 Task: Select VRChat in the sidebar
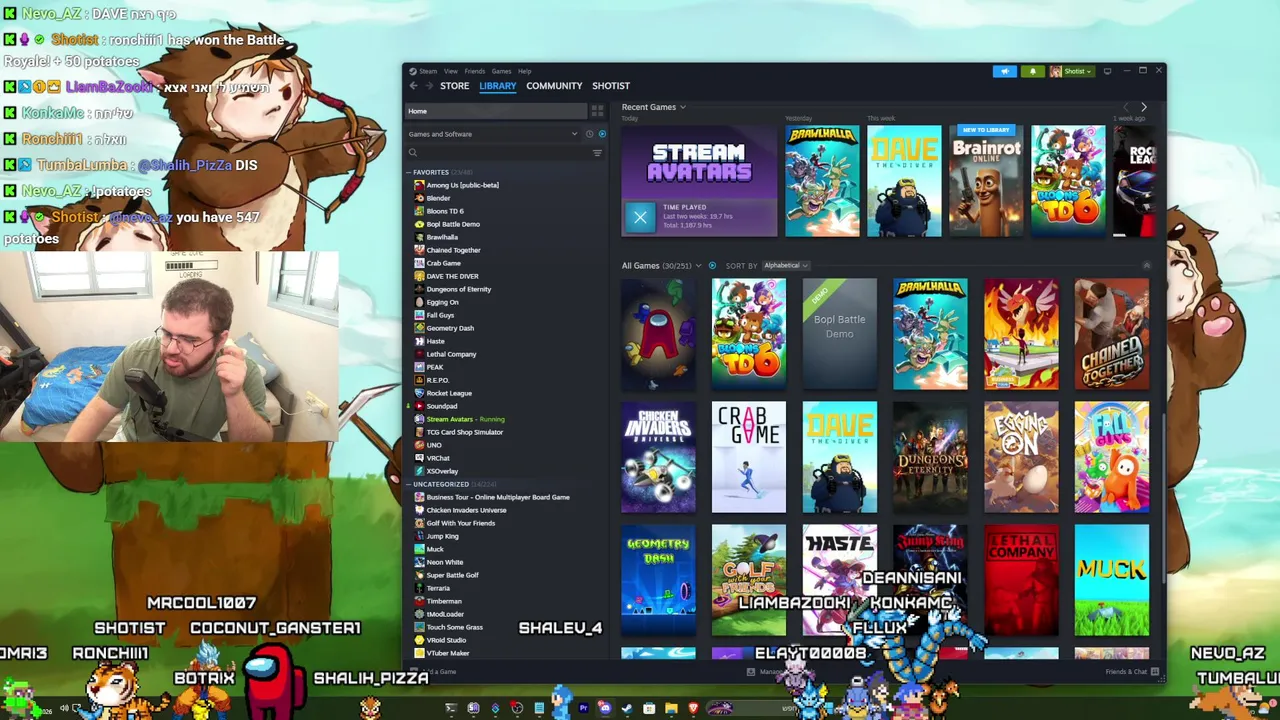tap(438, 458)
